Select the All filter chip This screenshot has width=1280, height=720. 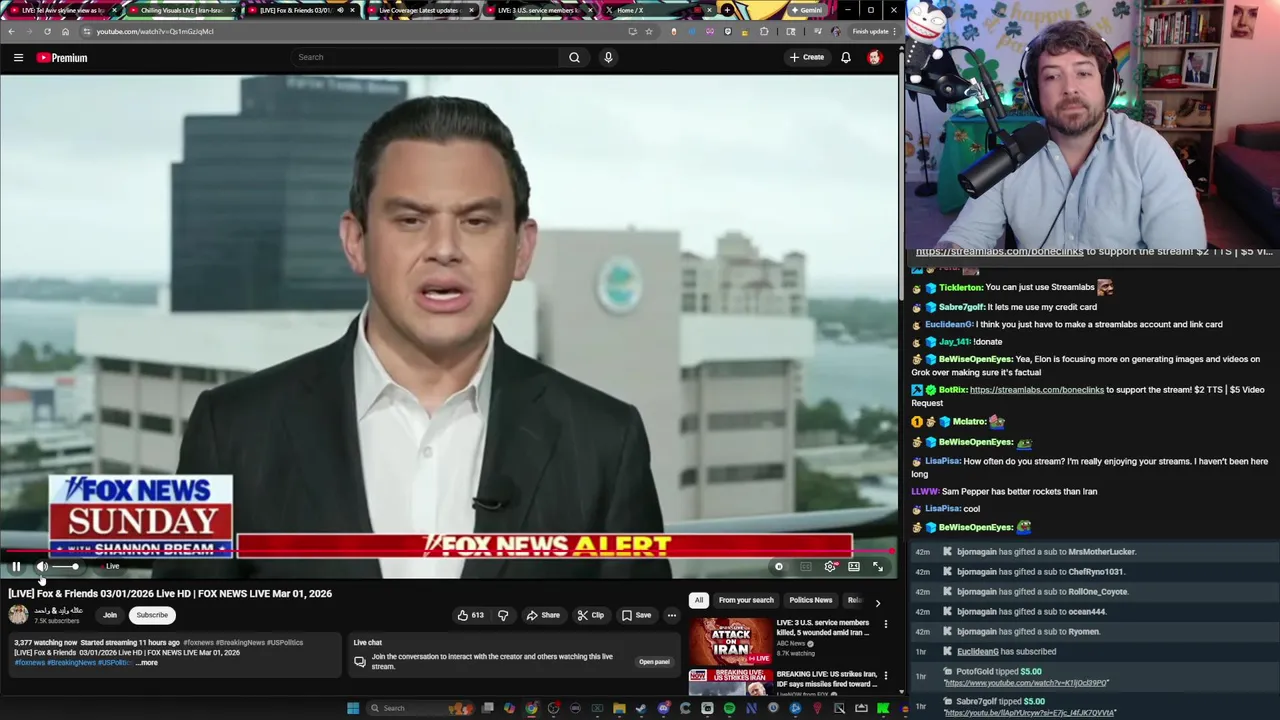[x=699, y=600]
